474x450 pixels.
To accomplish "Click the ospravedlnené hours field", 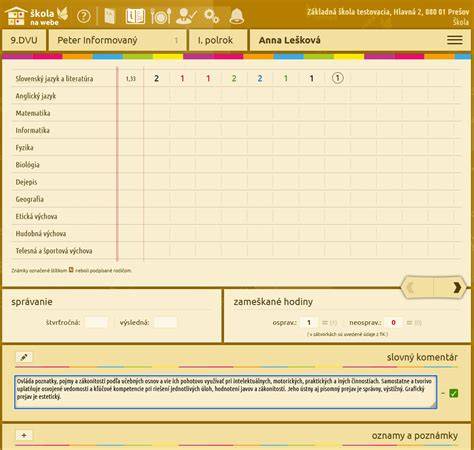I will coord(309,322).
